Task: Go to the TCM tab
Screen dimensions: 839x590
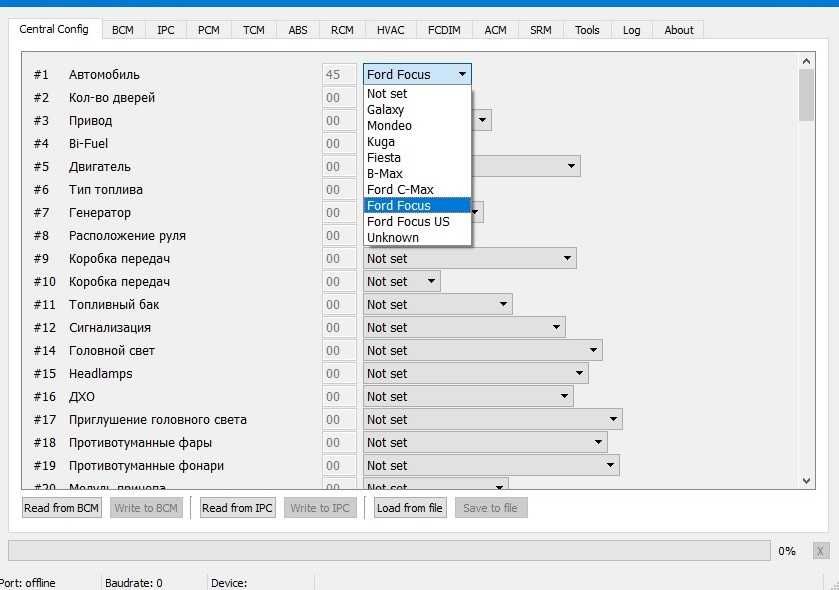Action: tap(254, 30)
